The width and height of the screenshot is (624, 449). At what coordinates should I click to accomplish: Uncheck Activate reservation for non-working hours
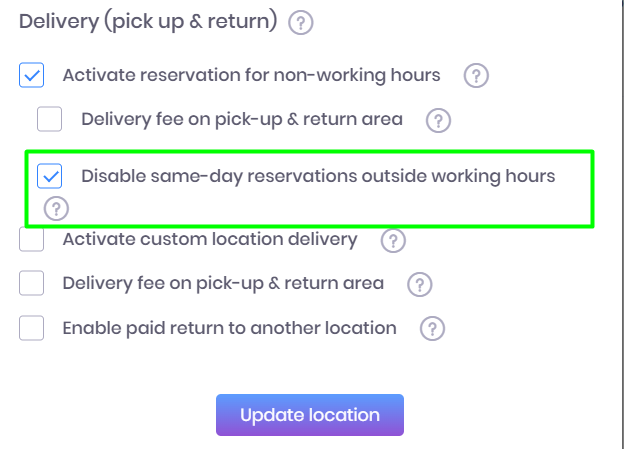pos(32,75)
